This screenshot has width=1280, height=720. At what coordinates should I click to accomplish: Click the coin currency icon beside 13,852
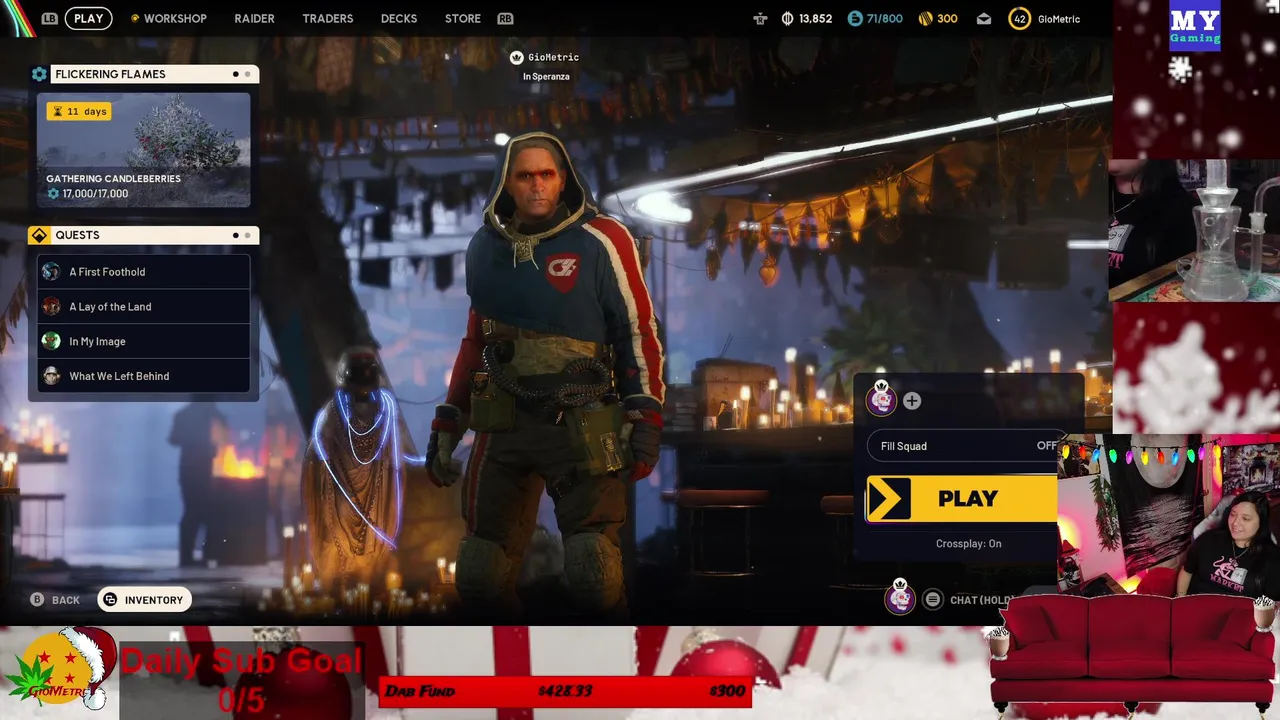tap(787, 18)
